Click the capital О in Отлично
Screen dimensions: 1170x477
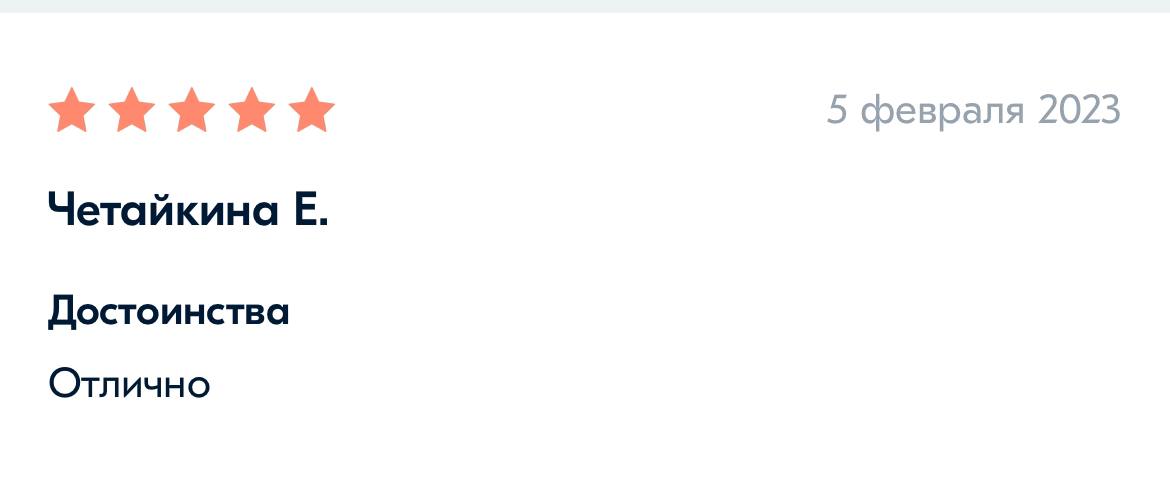tap(64, 385)
